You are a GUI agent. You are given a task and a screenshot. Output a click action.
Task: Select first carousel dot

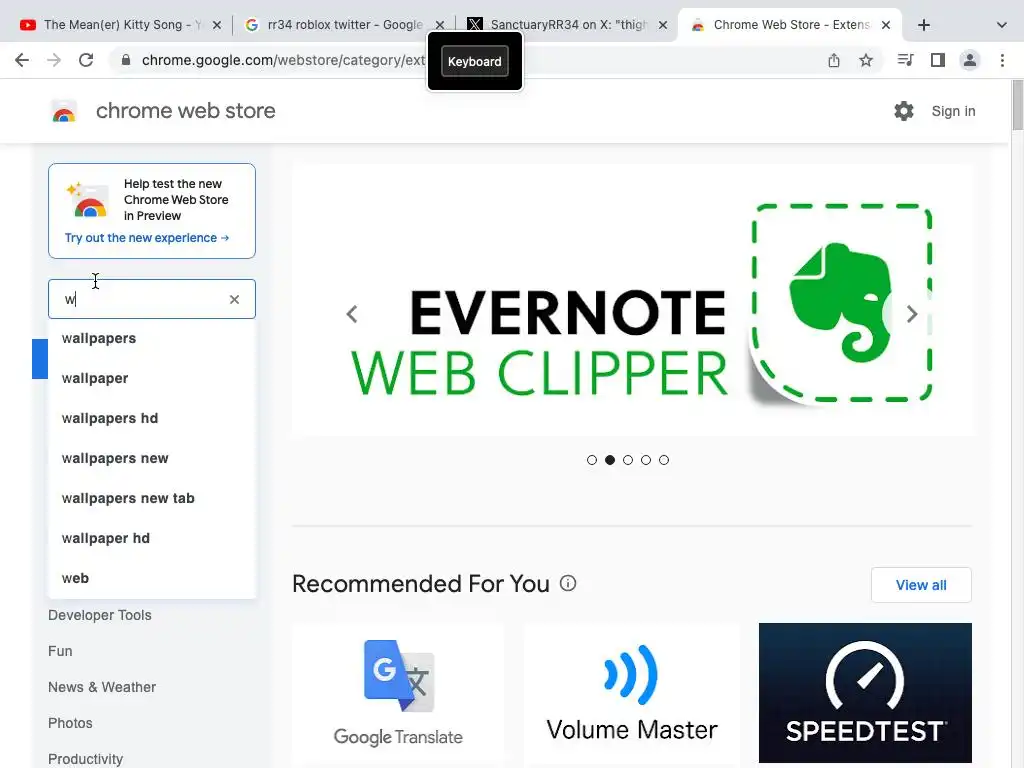592,460
